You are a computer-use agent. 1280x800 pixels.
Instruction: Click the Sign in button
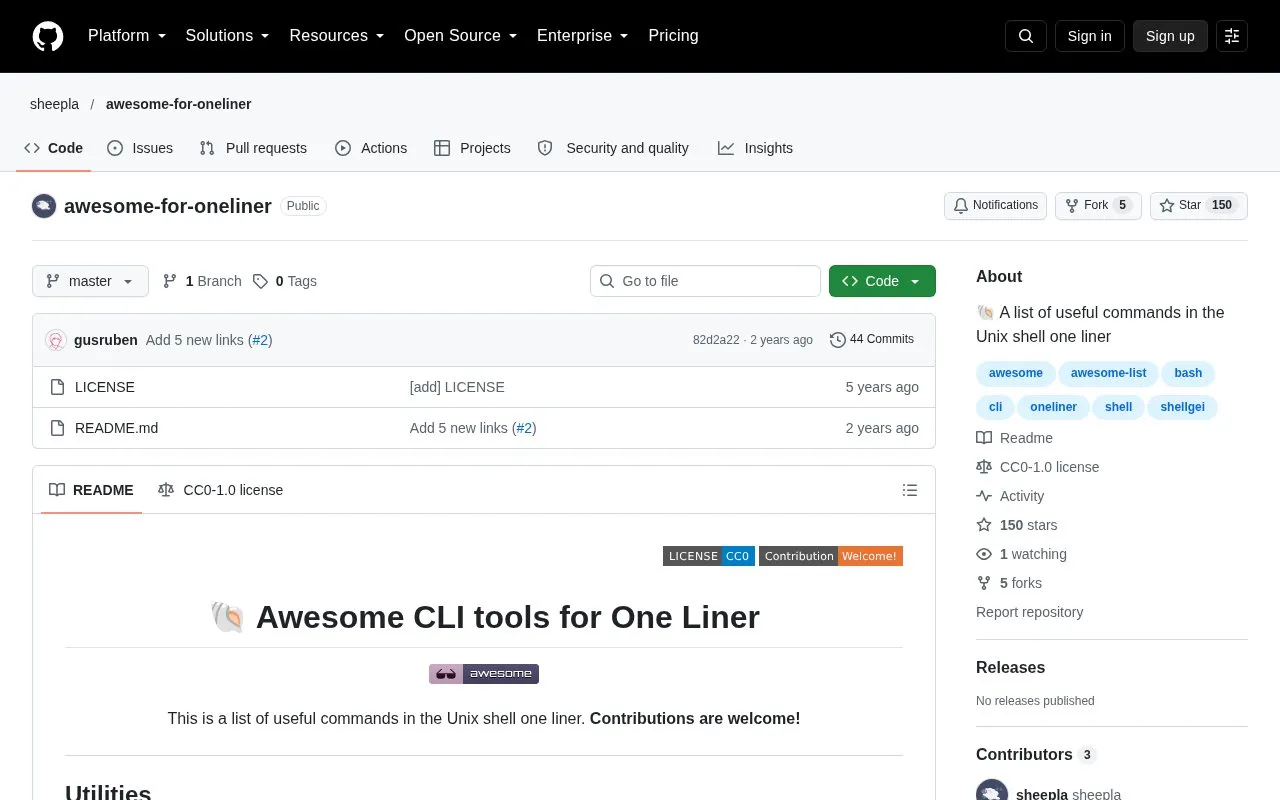point(1090,36)
